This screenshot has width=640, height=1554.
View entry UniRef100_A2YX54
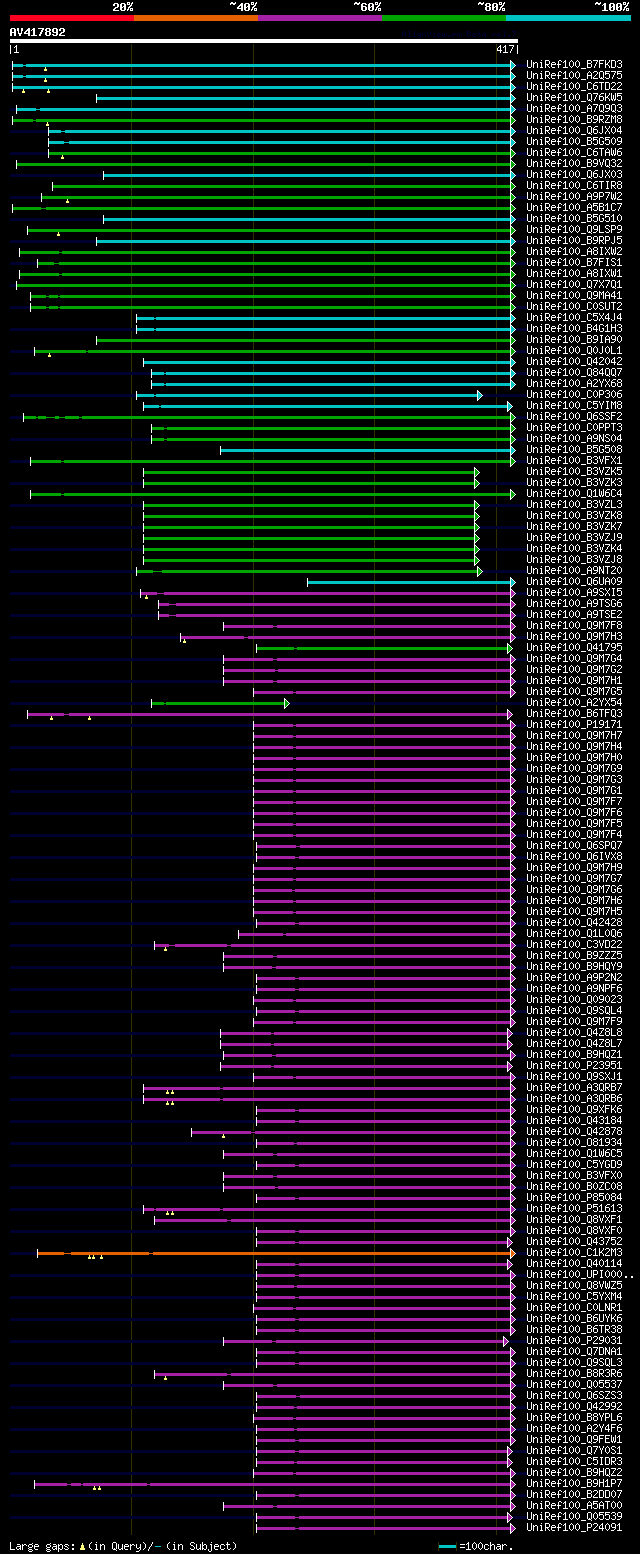click(574, 702)
